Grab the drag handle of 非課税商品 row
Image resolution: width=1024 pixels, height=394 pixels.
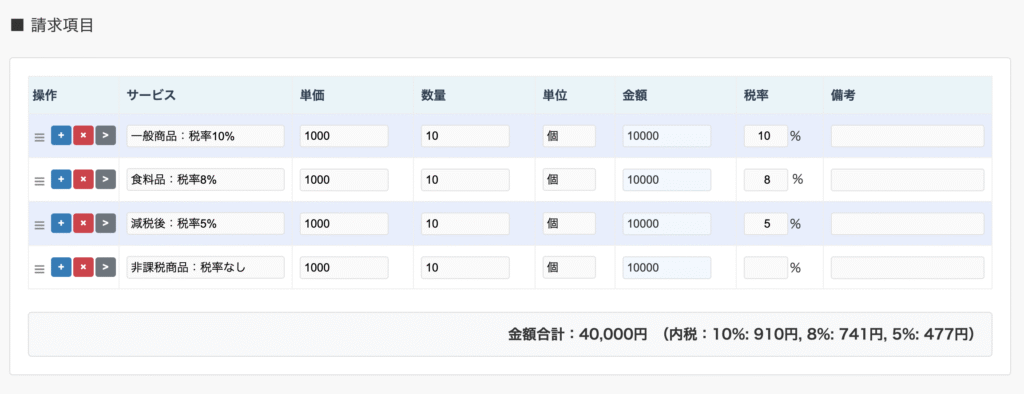(39, 268)
